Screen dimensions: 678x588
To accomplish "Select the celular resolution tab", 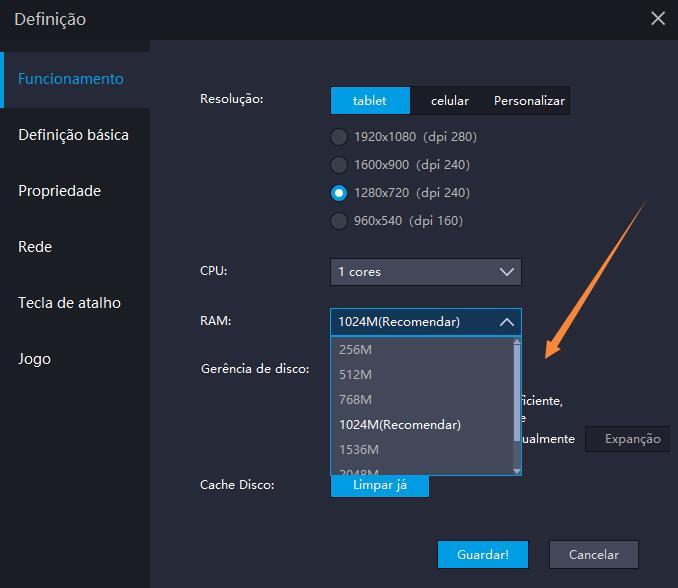I will tap(450, 101).
